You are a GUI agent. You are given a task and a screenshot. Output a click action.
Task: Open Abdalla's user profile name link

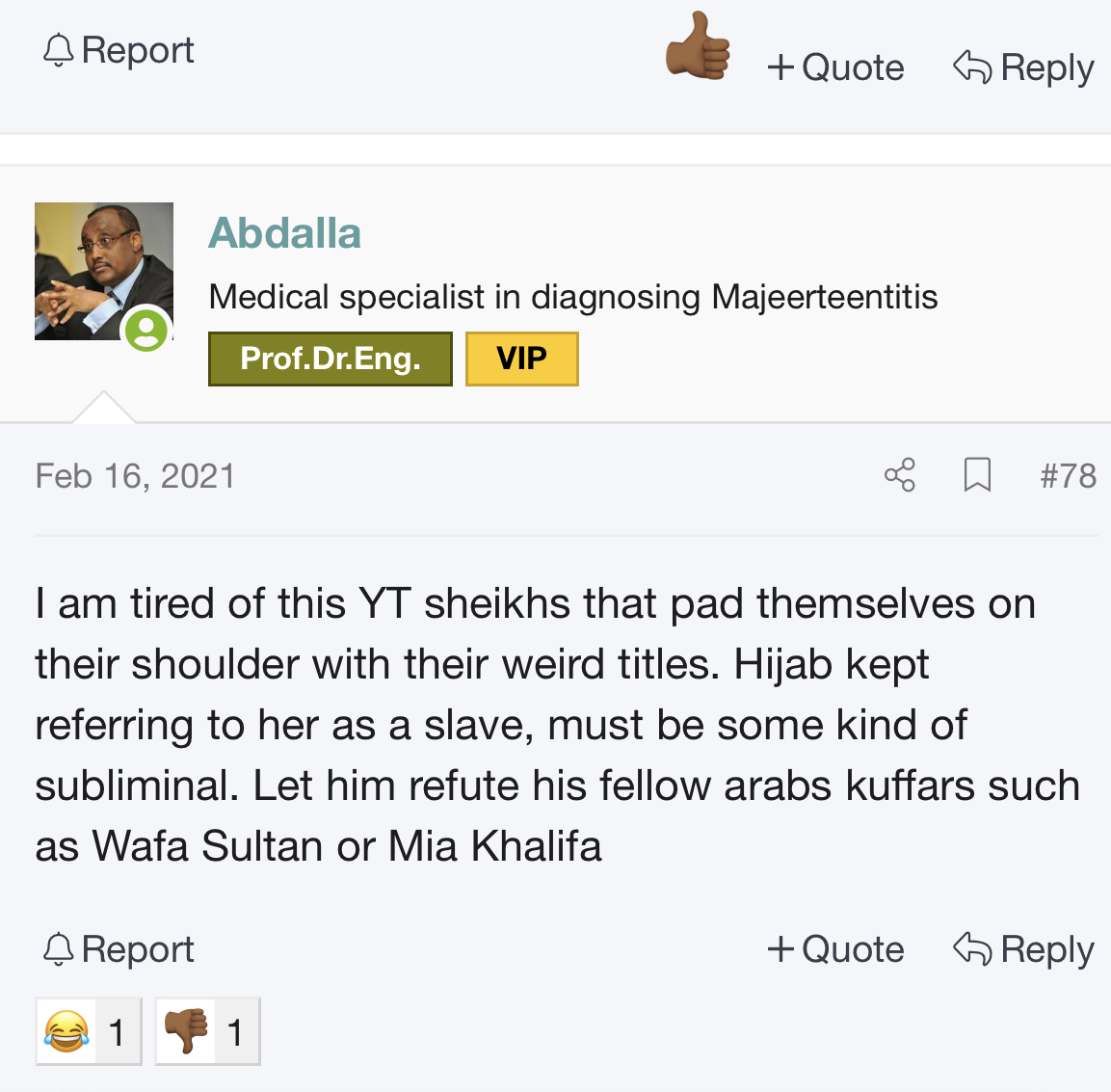click(x=284, y=233)
